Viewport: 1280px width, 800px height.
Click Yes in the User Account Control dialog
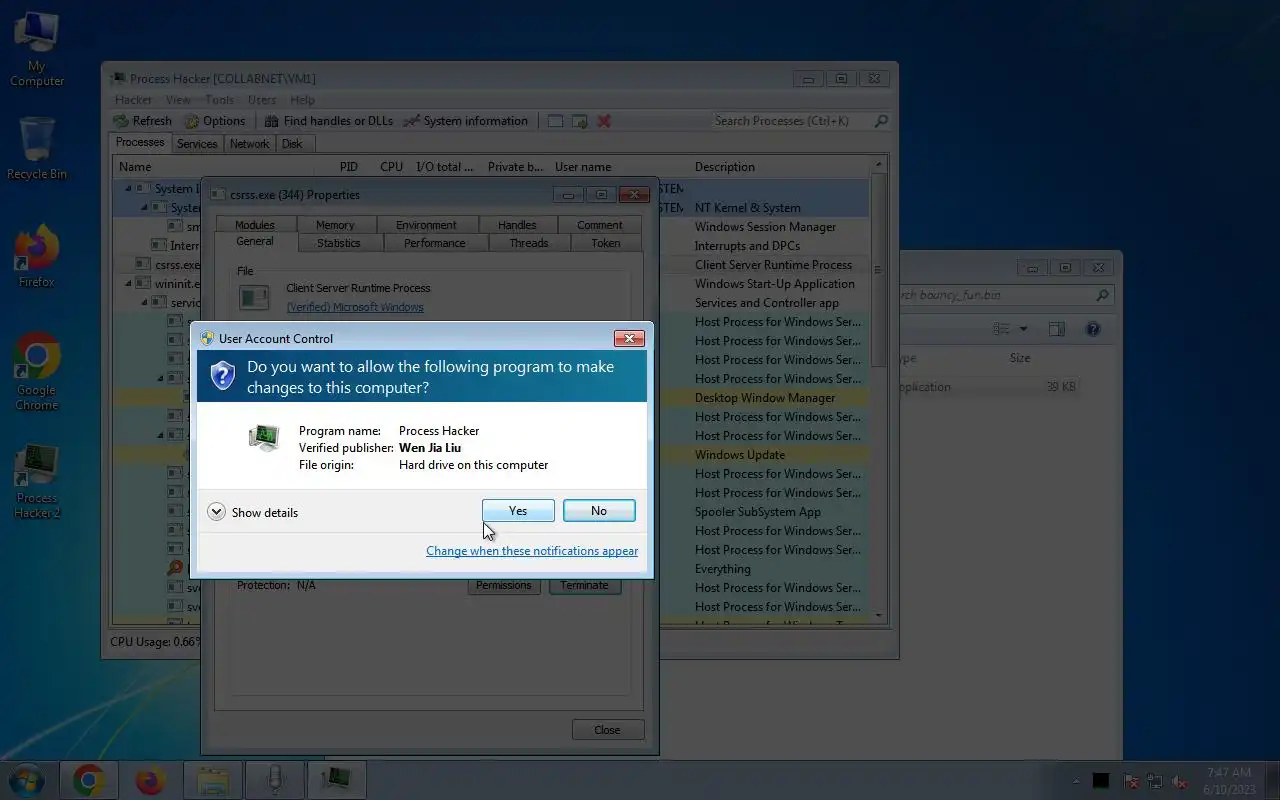click(518, 511)
